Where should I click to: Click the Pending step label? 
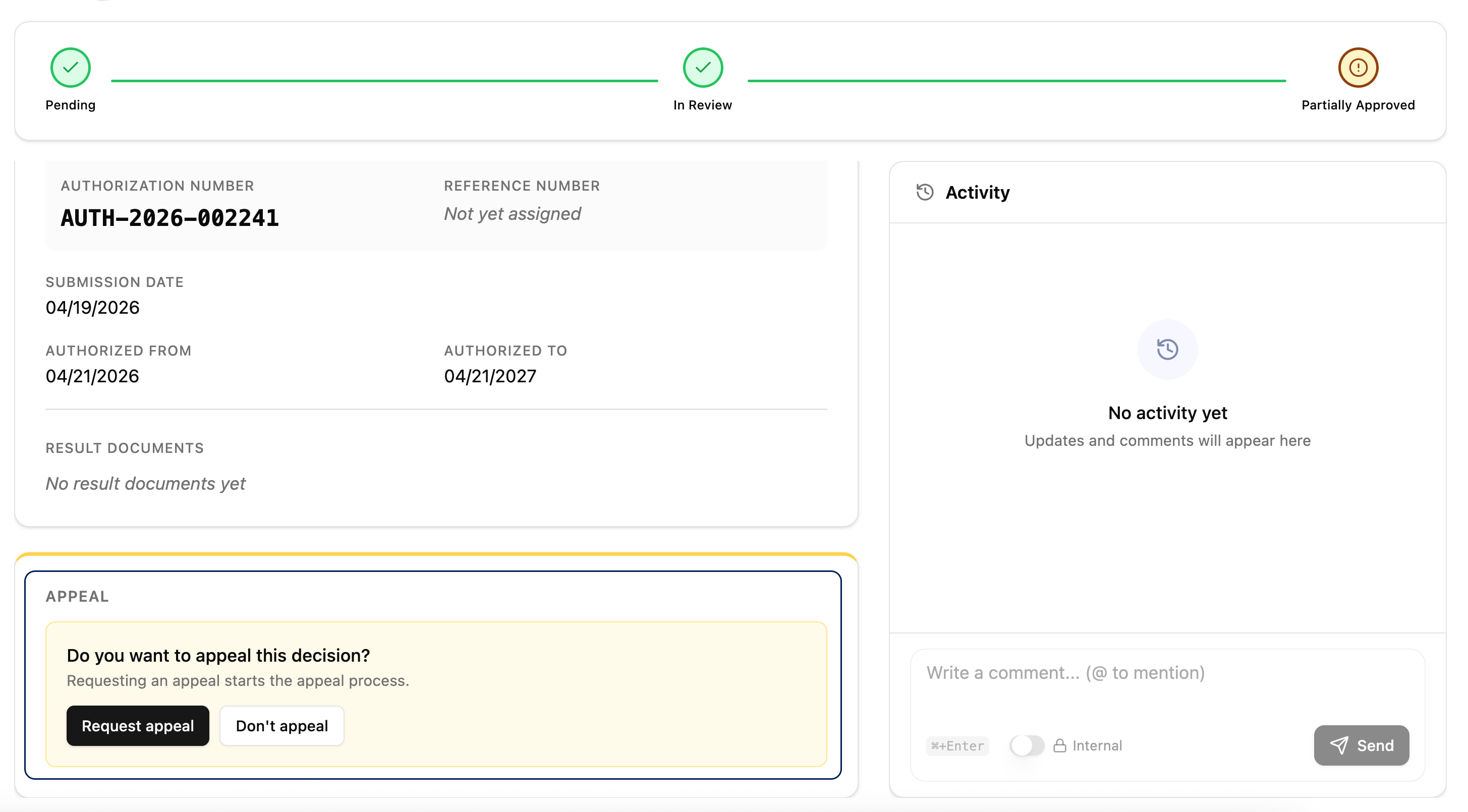70,105
